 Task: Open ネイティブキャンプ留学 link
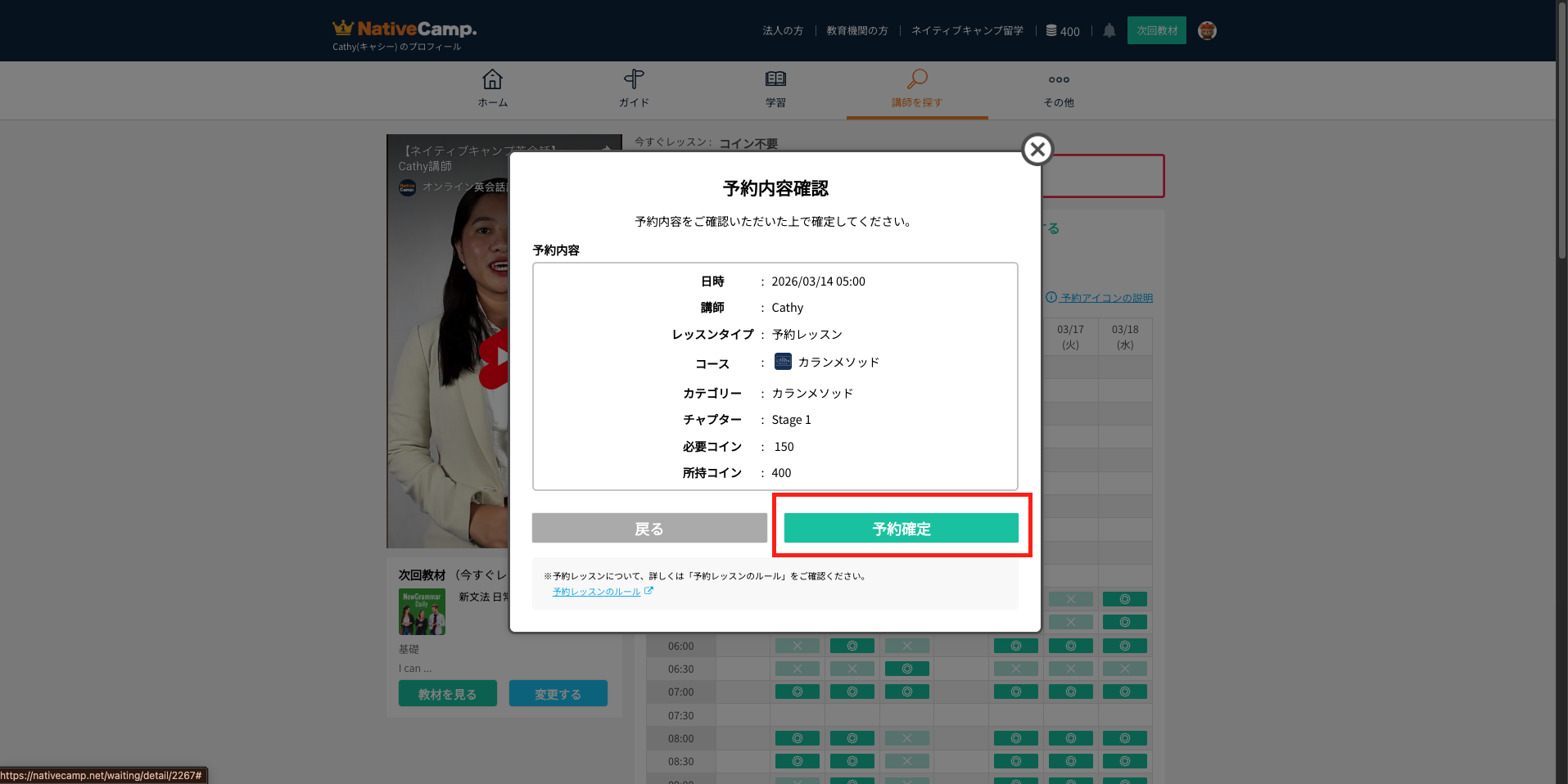[x=967, y=31]
